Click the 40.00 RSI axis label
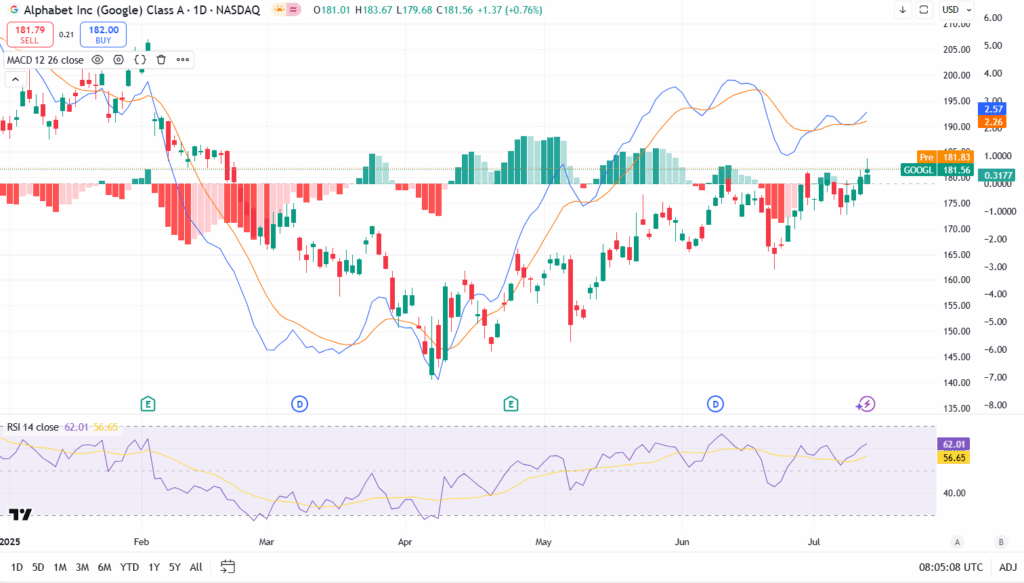This screenshot has height=583, width=1024. (x=954, y=493)
